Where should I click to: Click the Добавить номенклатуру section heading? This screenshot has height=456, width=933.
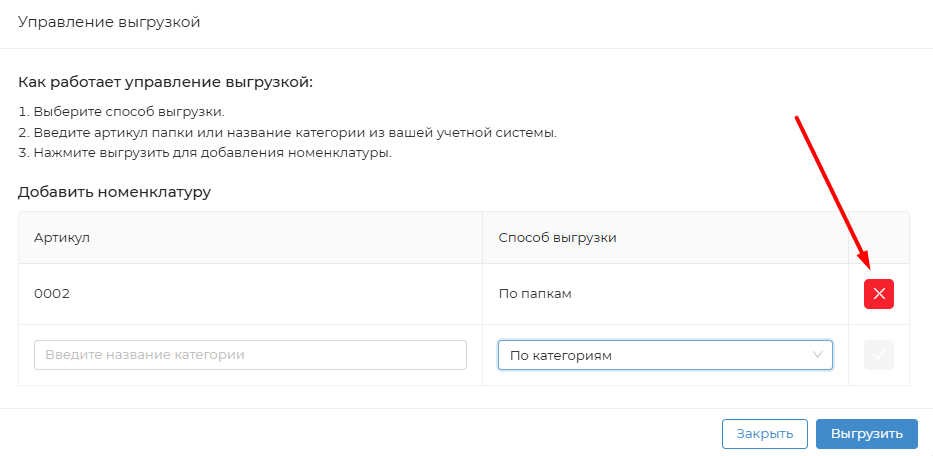pyautogui.click(x=114, y=192)
